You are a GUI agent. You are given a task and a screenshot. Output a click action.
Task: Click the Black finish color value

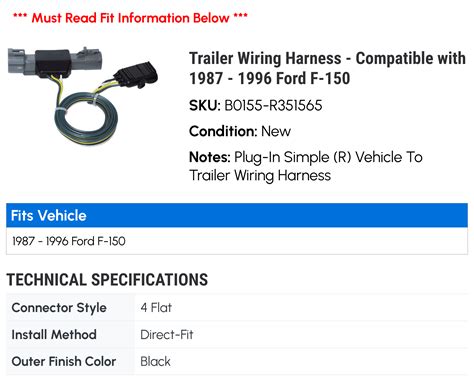155,361
